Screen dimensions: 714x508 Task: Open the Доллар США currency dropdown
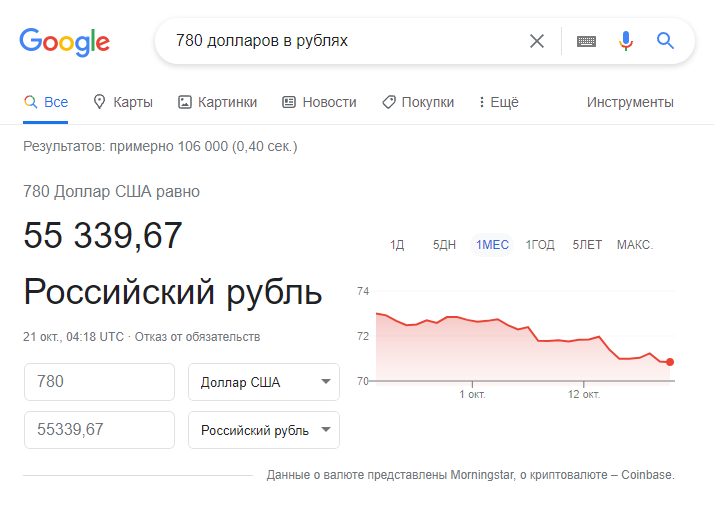tap(264, 382)
